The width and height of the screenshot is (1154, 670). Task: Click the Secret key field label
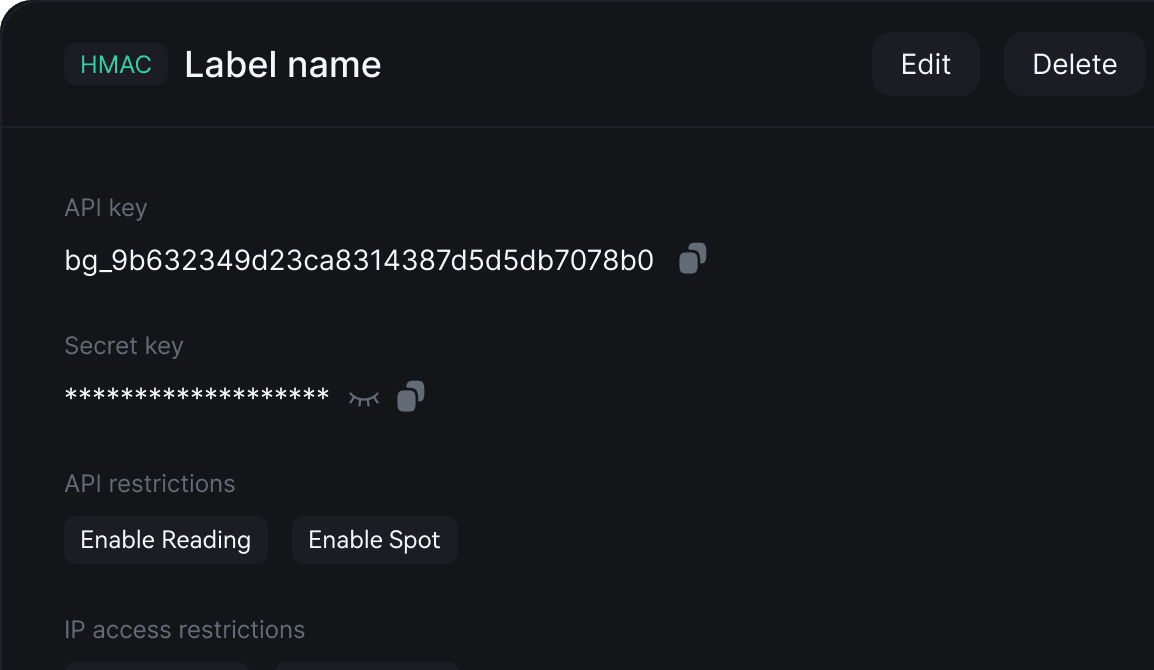coord(124,346)
